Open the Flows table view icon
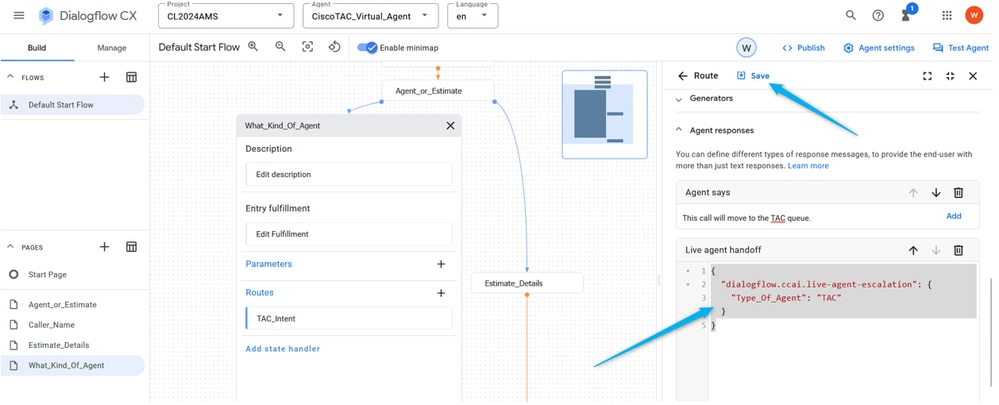Viewport: 999px width, 405px height. point(131,77)
